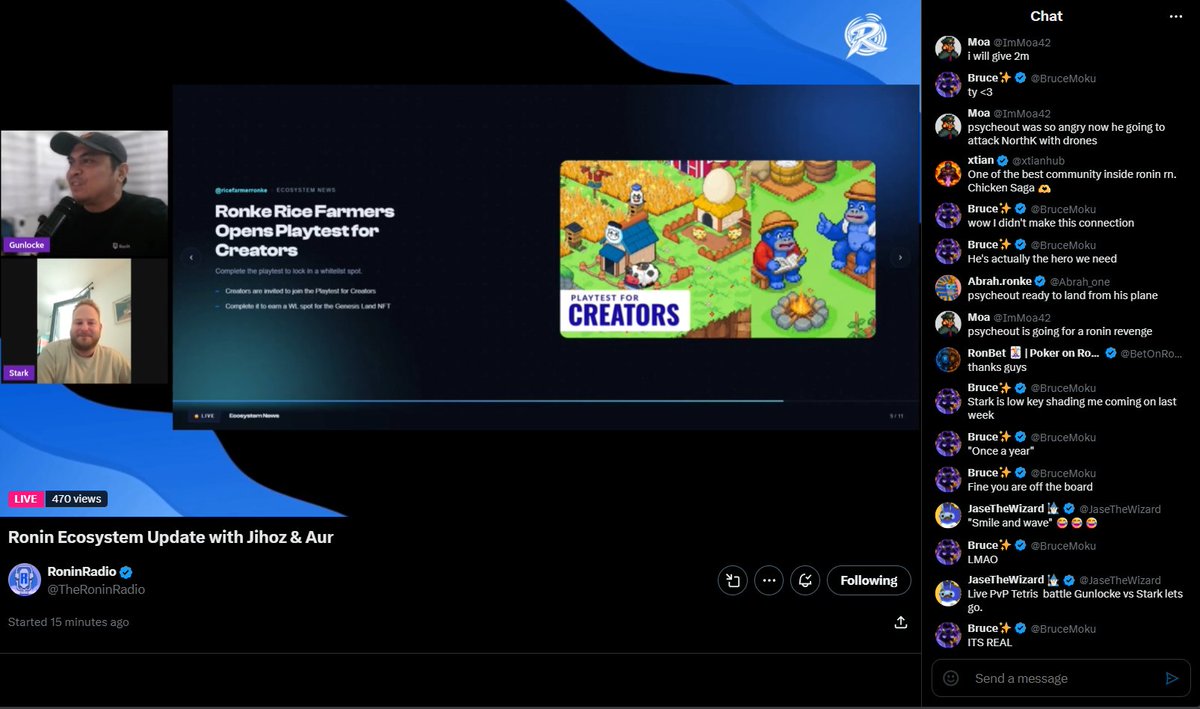
Task: Open JaseTheWizard avatar on 'Smile and wave' message
Action: [948, 515]
